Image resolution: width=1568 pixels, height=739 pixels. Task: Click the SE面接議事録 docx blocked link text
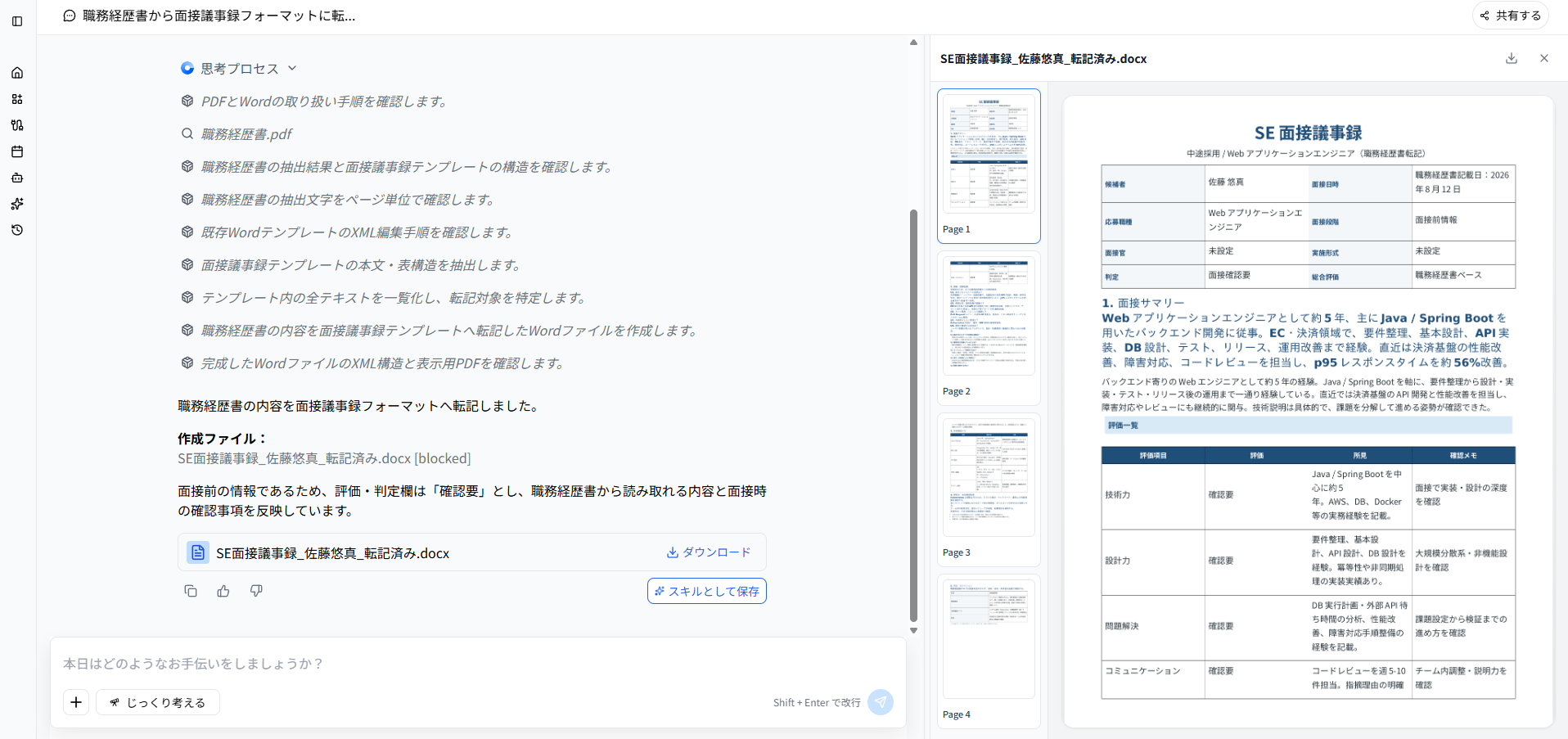point(324,458)
